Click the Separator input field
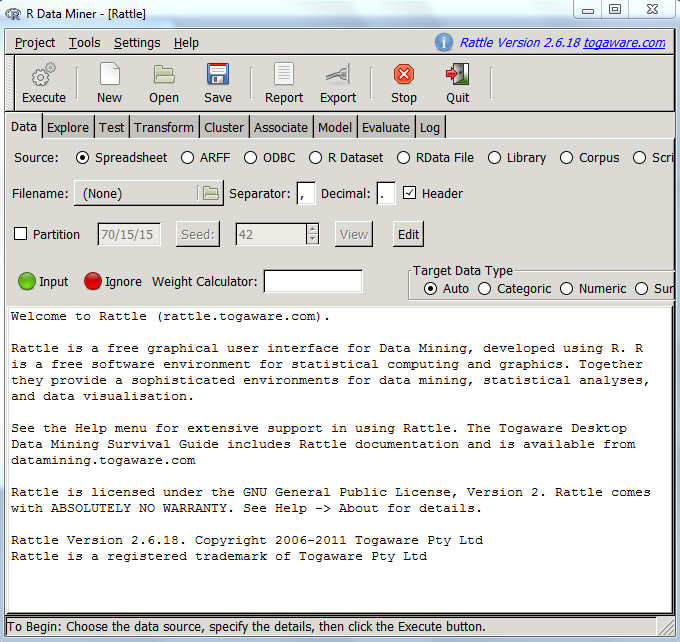Image resolution: width=680 pixels, height=642 pixels. 306,193
